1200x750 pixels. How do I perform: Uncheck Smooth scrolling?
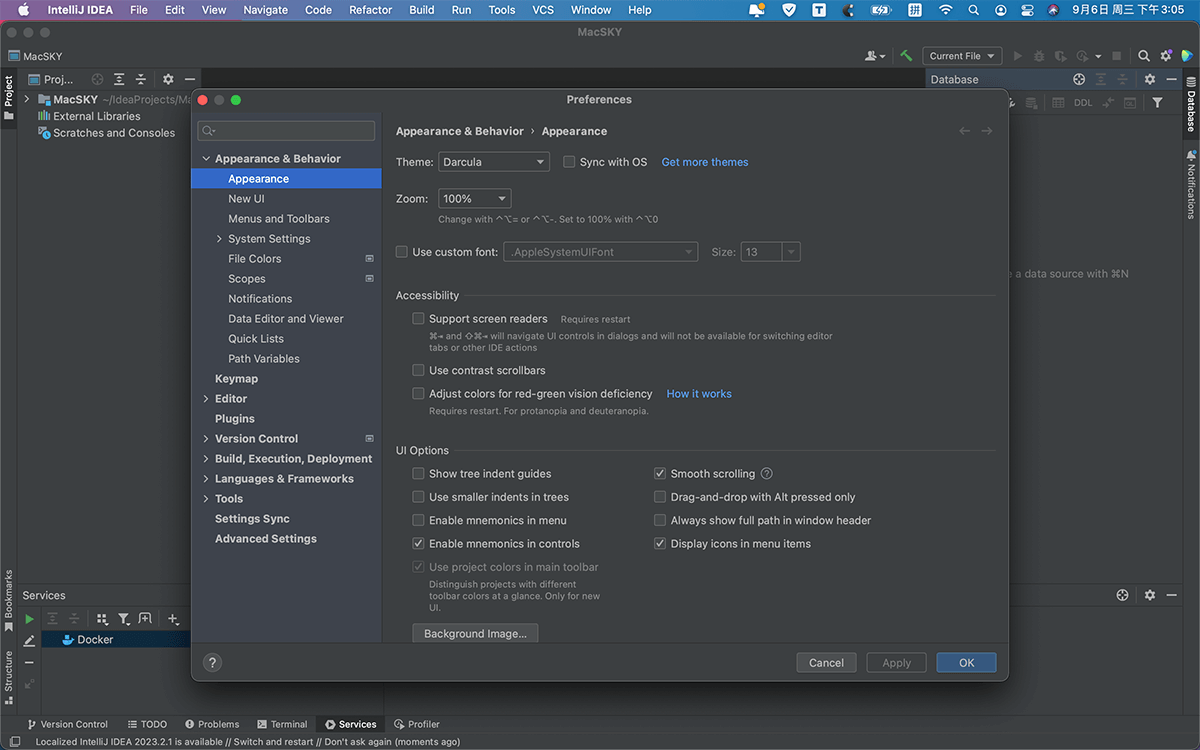pyautogui.click(x=660, y=474)
